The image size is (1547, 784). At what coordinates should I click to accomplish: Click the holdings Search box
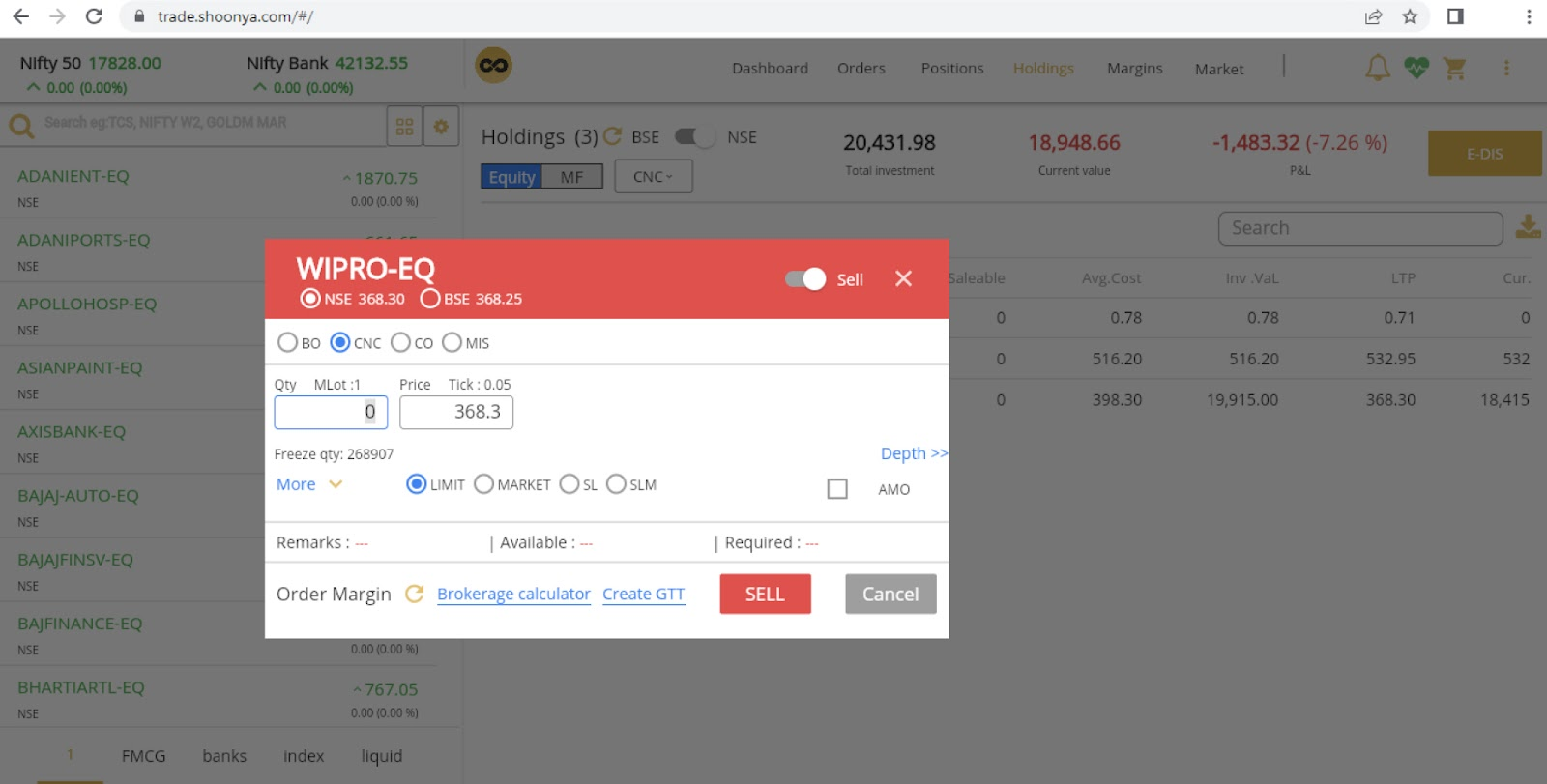pyautogui.click(x=1360, y=228)
